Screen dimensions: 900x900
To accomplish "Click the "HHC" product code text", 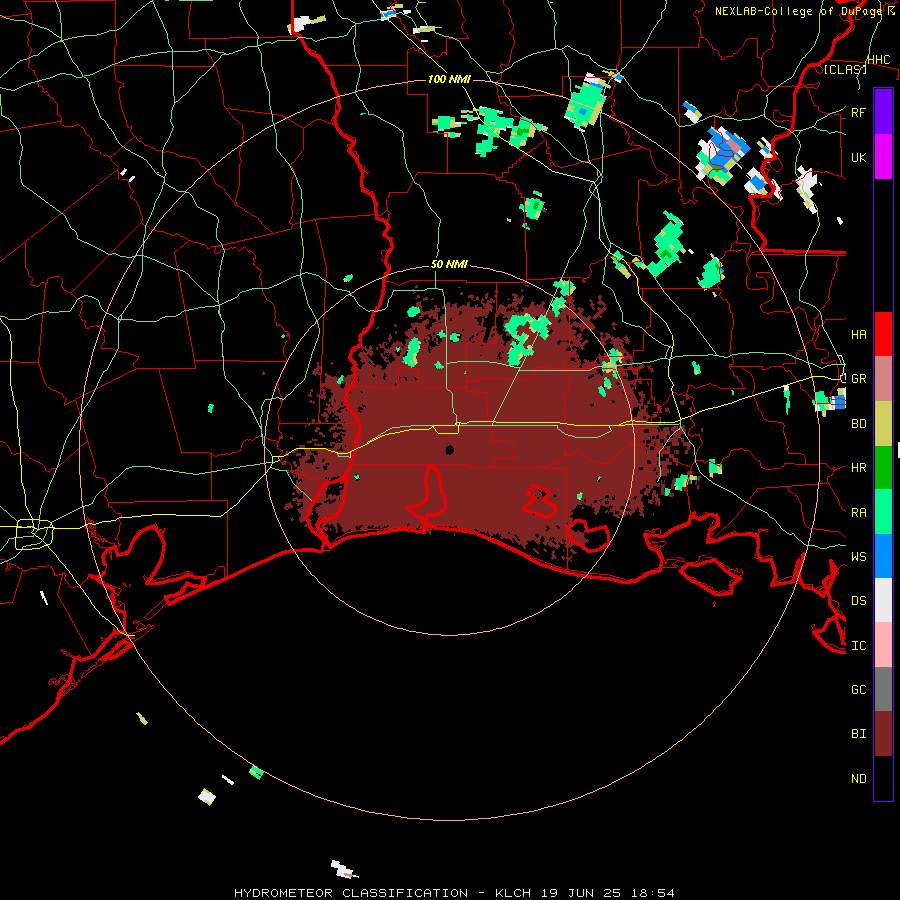I will (878, 60).
